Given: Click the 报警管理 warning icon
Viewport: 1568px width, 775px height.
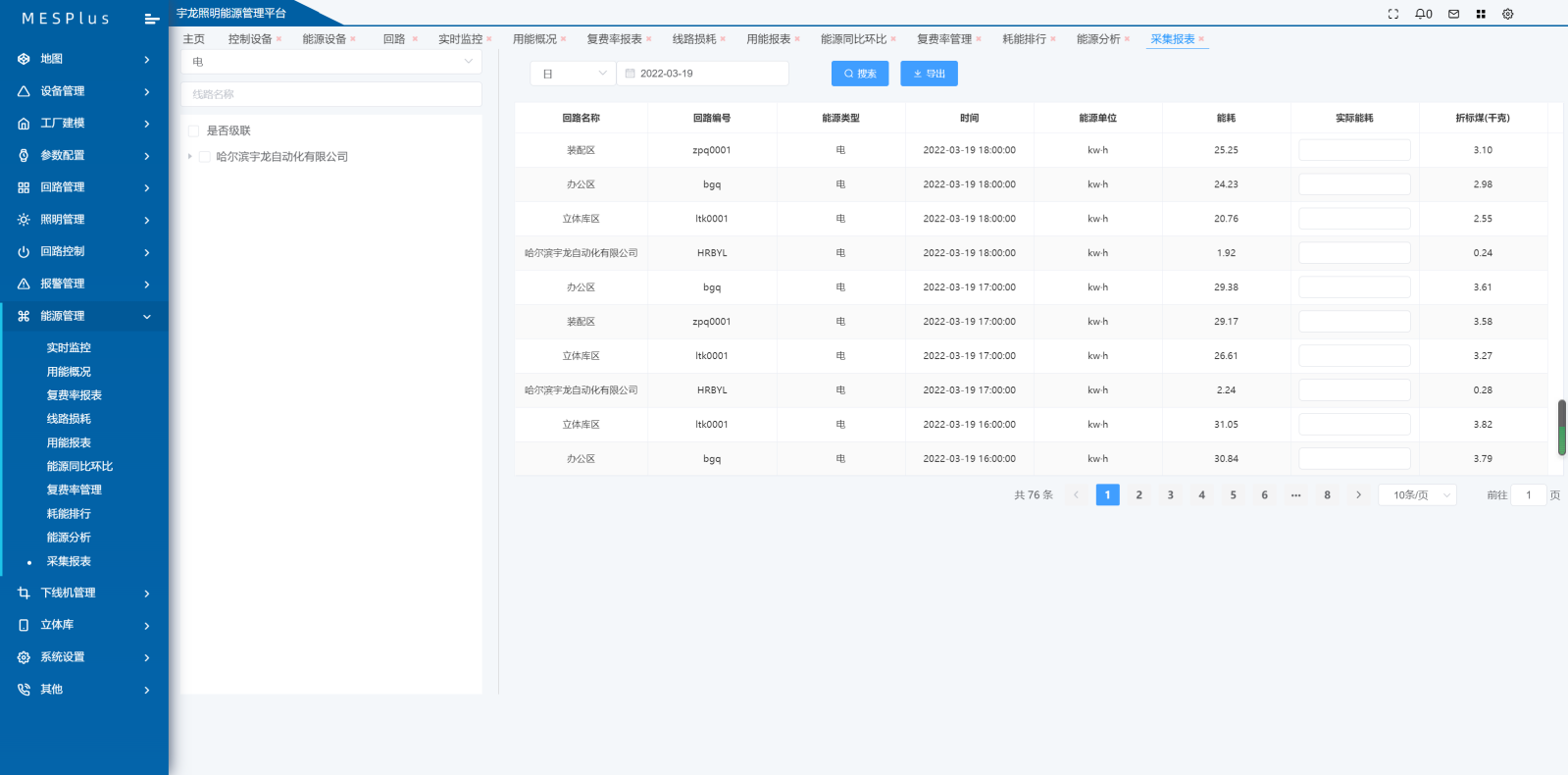Looking at the screenshot, I should pos(24,284).
